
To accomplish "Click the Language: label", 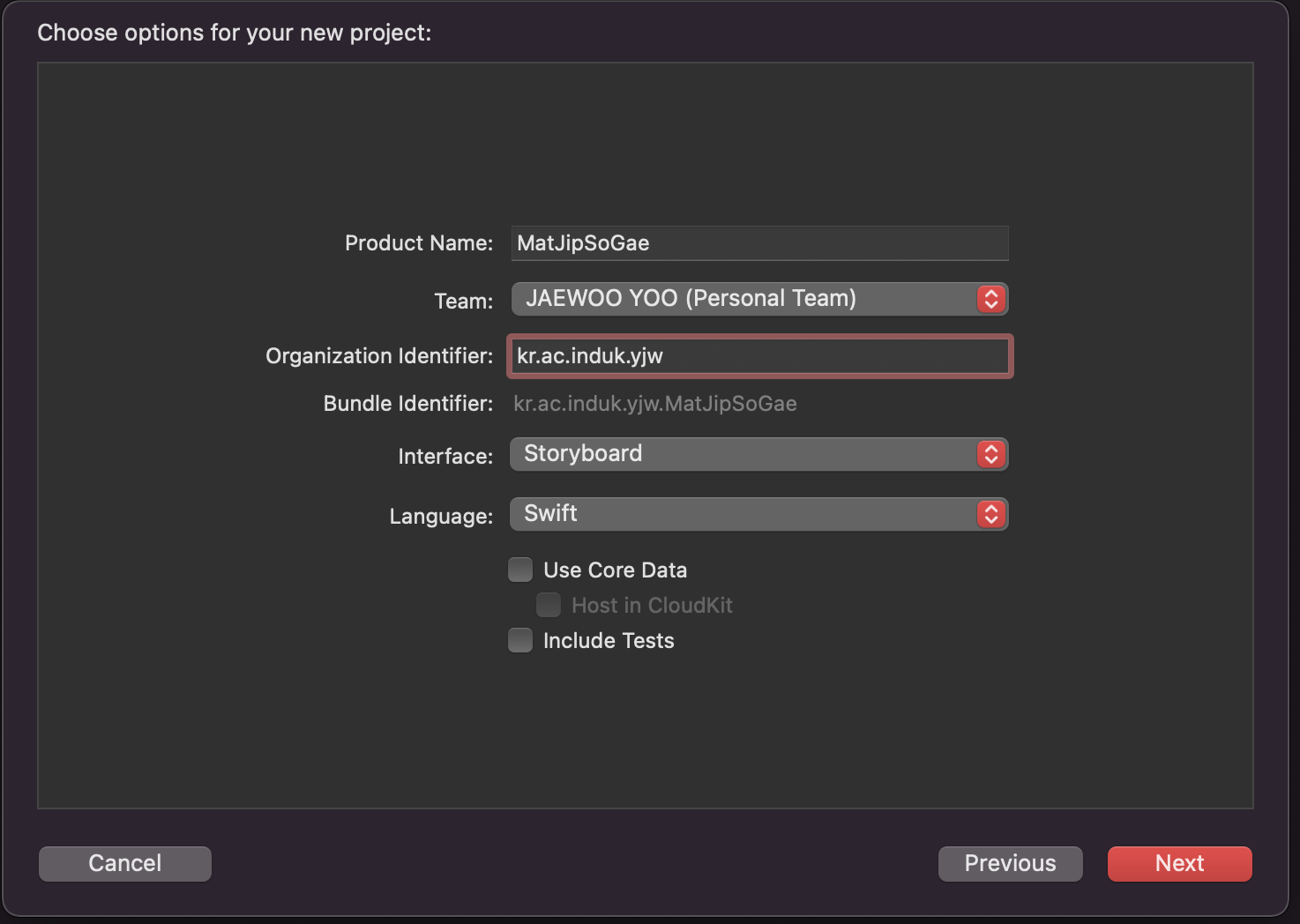I will 441,516.
